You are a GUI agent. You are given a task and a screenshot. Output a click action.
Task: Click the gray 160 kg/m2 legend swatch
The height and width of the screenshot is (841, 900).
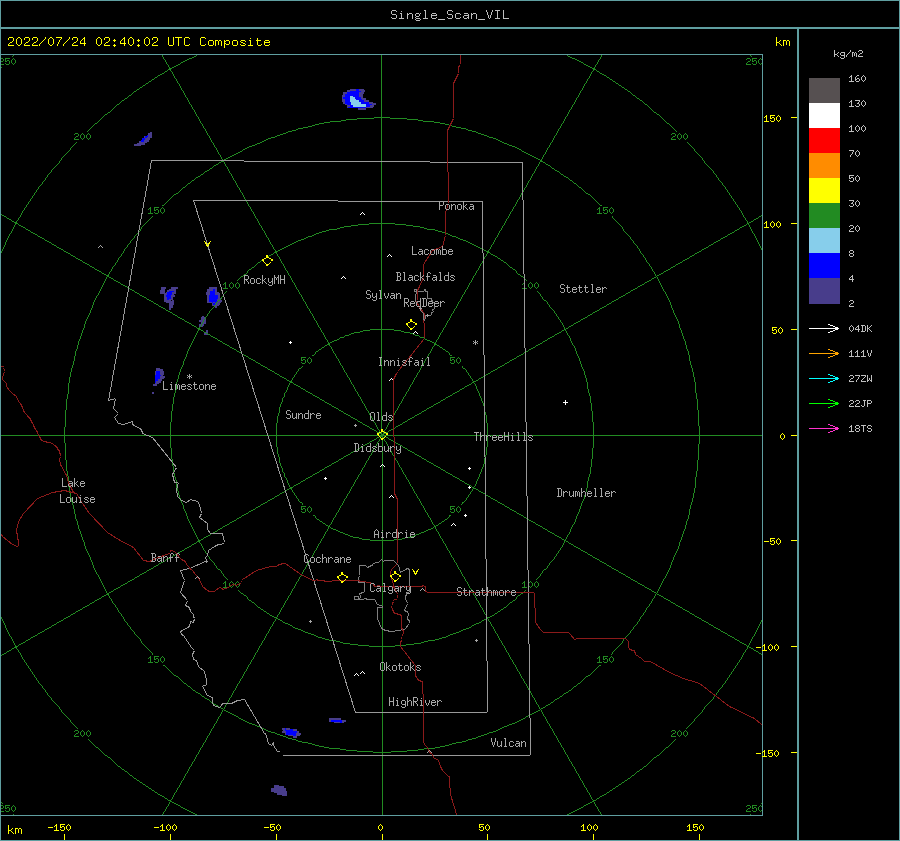[x=824, y=91]
